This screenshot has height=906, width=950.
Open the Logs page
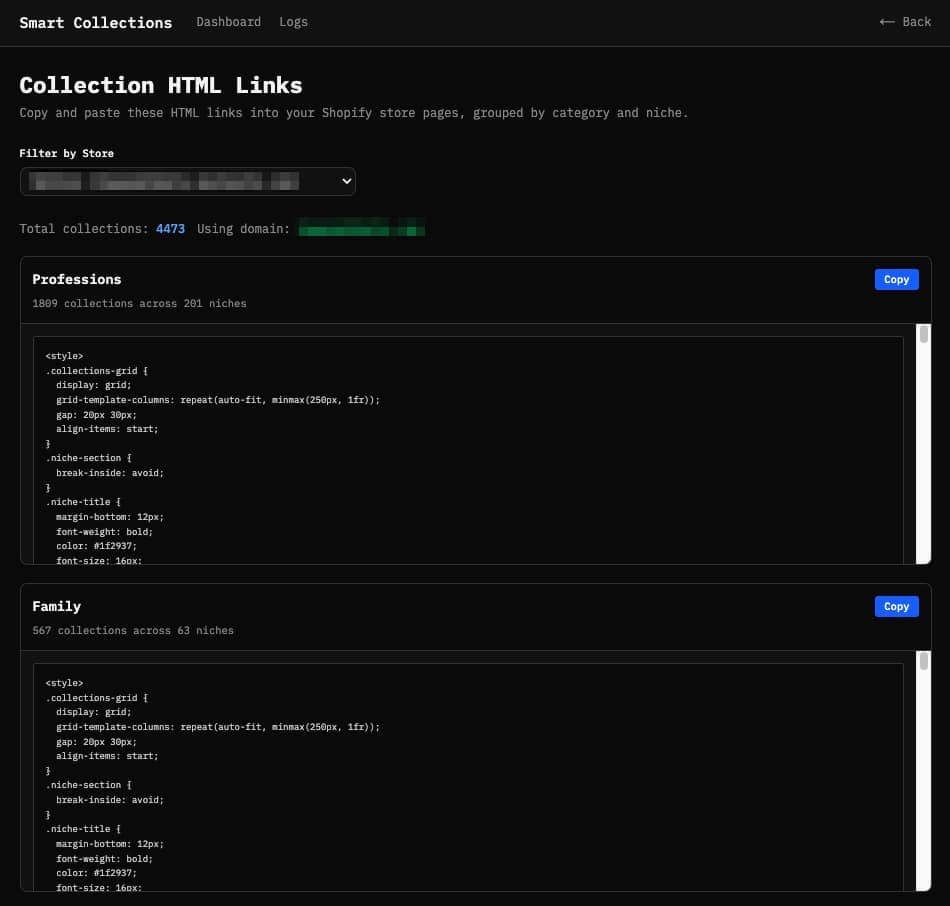[x=293, y=21]
